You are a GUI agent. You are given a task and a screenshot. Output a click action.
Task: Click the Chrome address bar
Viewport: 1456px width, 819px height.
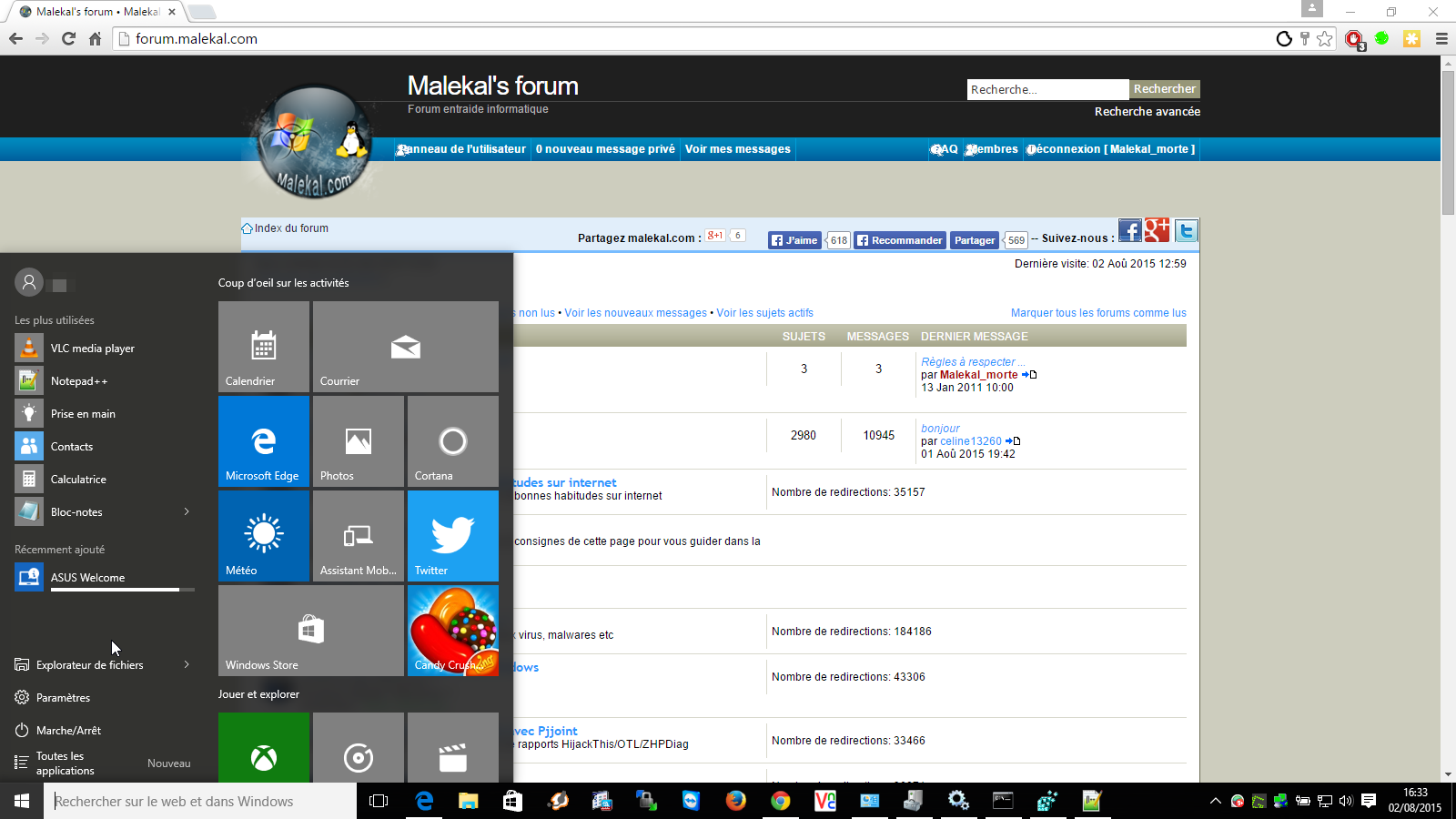pyautogui.click(x=692, y=38)
